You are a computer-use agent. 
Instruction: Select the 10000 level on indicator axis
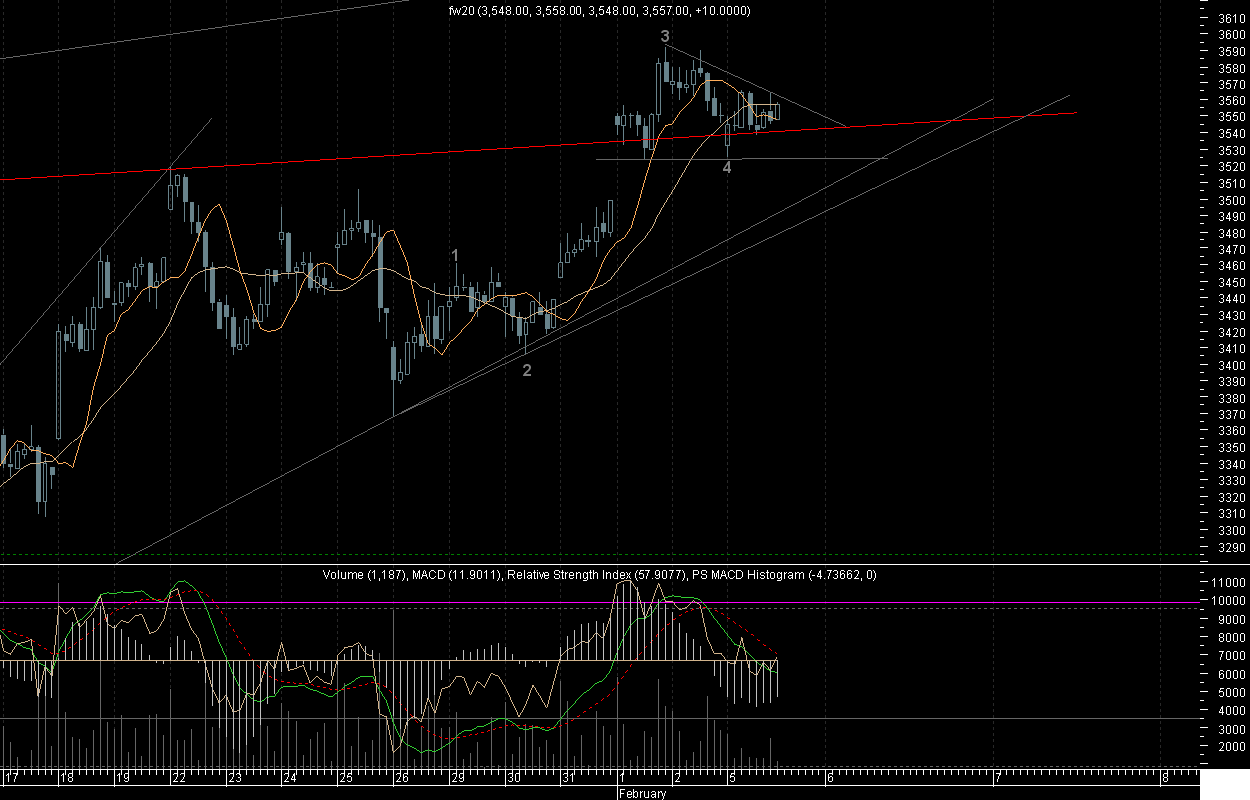[1229, 601]
